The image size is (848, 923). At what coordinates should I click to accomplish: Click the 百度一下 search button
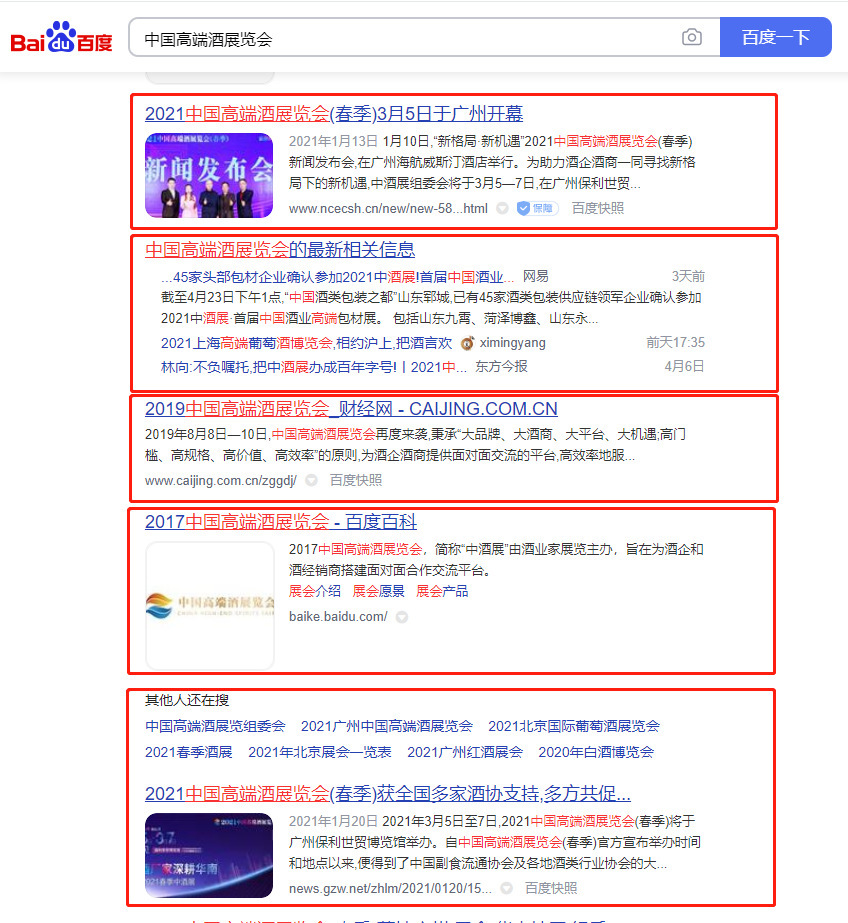coord(776,37)
